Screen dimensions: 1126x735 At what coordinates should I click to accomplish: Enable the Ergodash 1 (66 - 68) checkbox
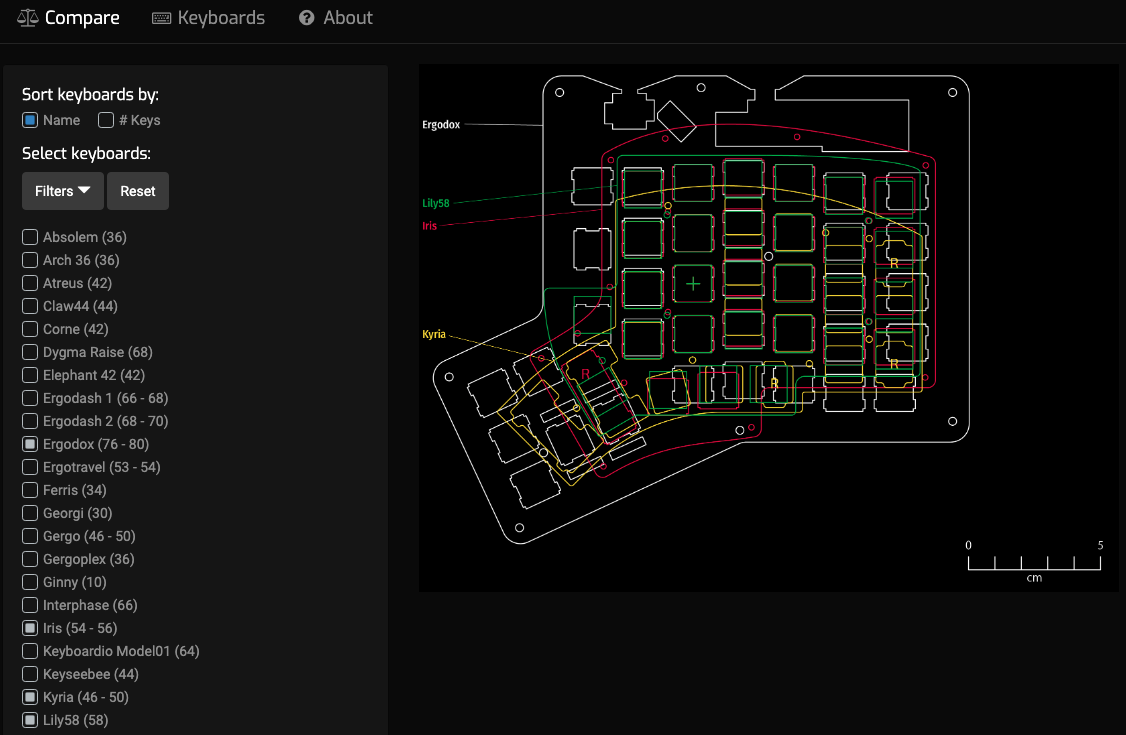click(30, 398)
